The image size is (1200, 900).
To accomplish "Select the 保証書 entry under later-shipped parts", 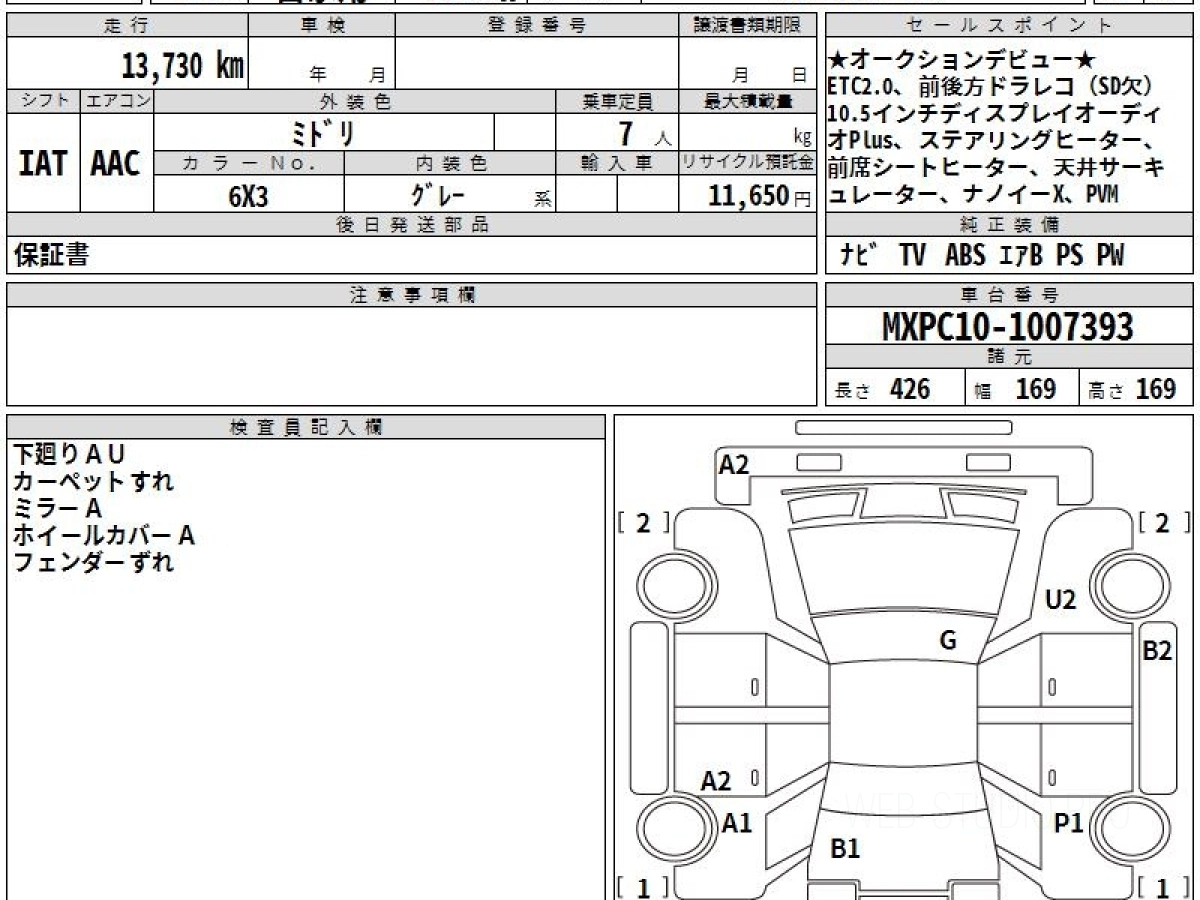I will point(51,256).
